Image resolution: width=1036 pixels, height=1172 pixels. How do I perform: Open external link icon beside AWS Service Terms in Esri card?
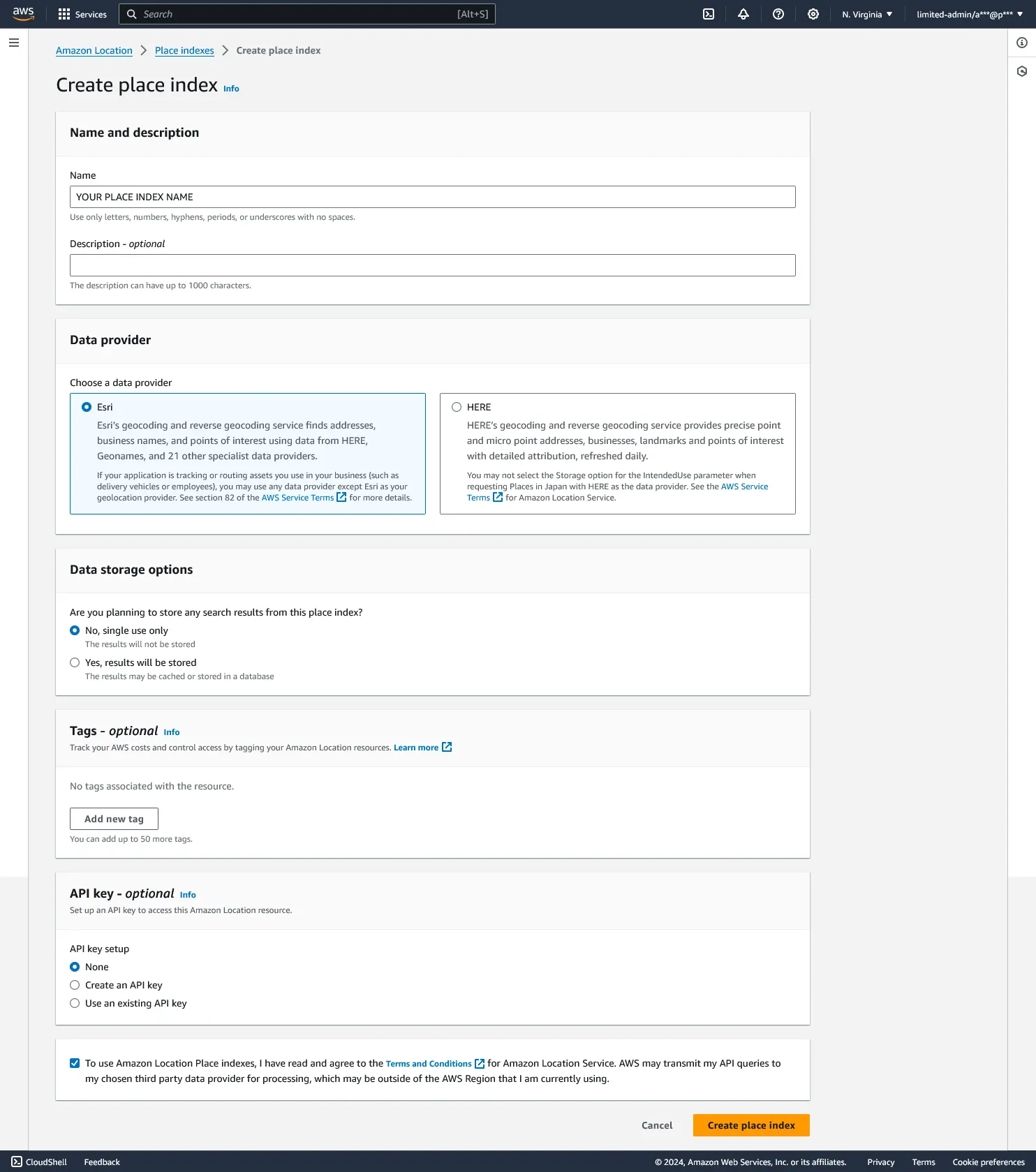[x=341, y=497]
